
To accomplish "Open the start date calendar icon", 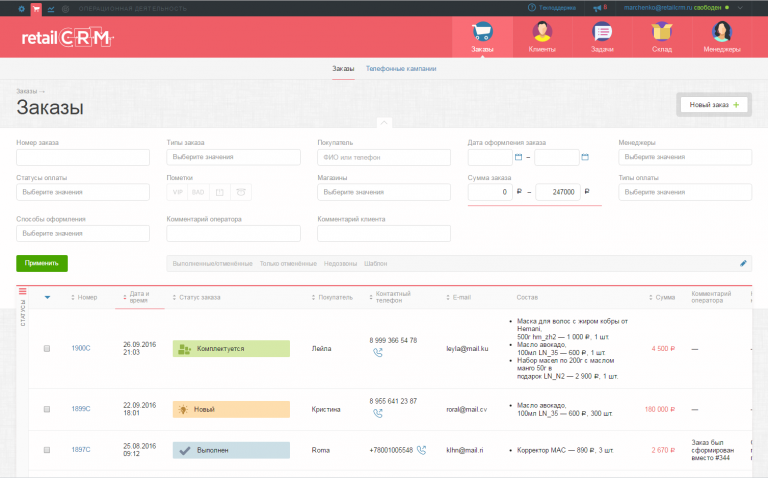I will (518, 157).
